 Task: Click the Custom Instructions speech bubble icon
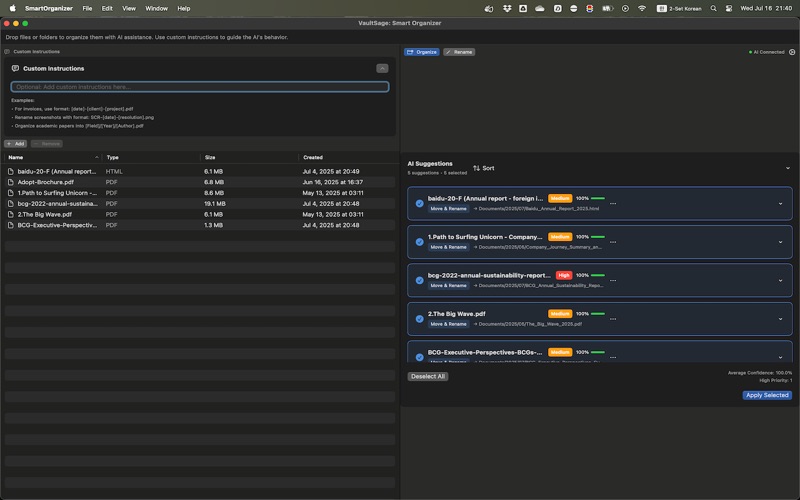click(x=15, y=68)
